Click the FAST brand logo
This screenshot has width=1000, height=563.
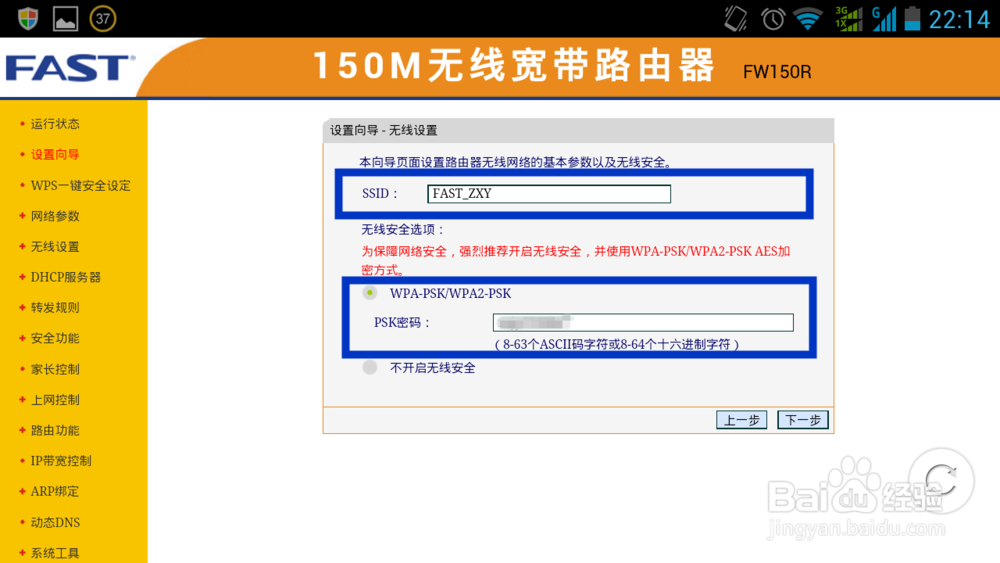pyautogui.click(x=70, y=68)
